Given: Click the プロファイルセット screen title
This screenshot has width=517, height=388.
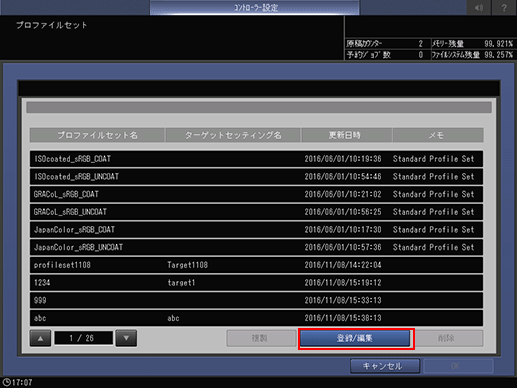Looking at the screenshot, I should pyautogui.click(x=52, y=25).
